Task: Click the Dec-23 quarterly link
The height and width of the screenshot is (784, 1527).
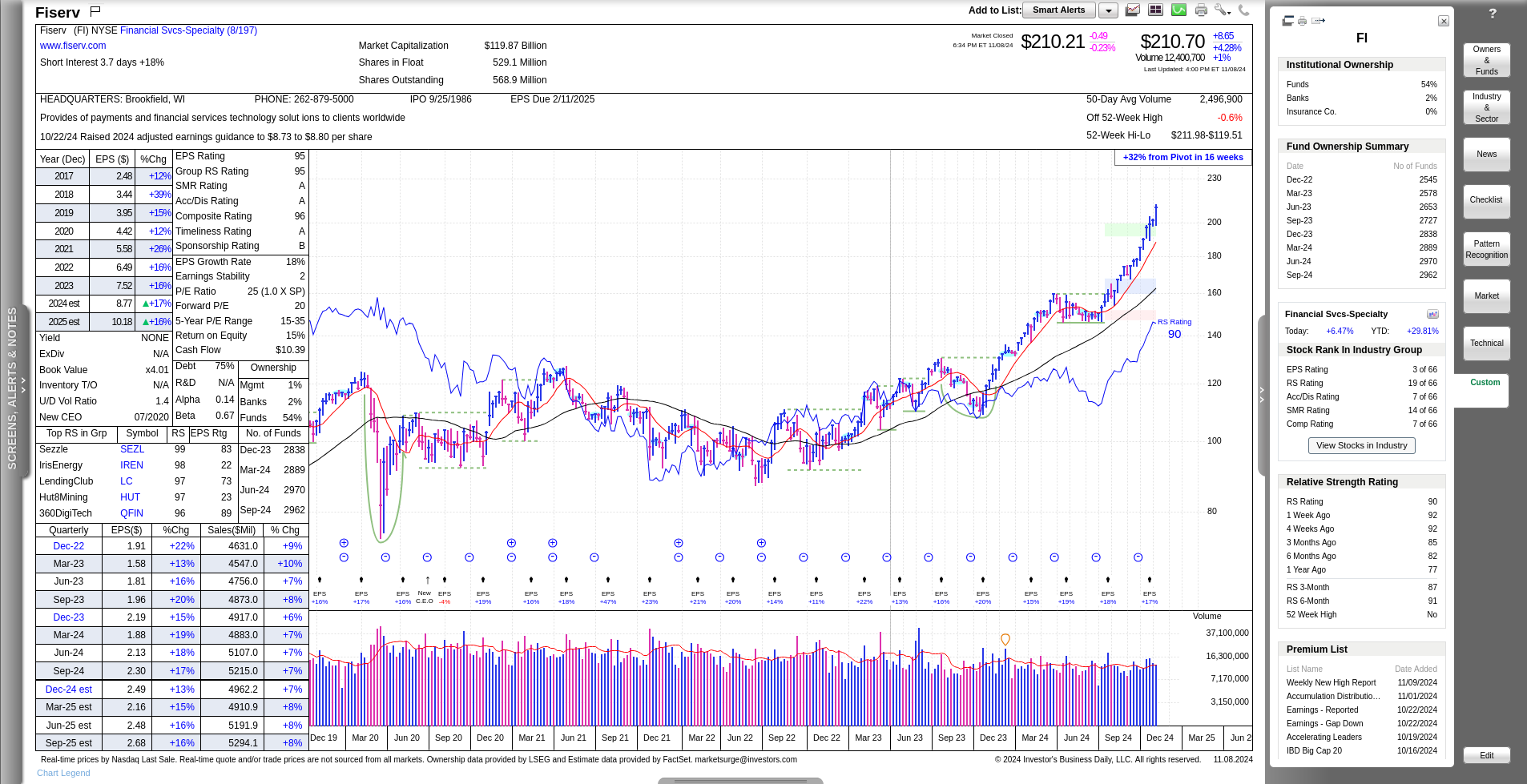Action: 68,617
